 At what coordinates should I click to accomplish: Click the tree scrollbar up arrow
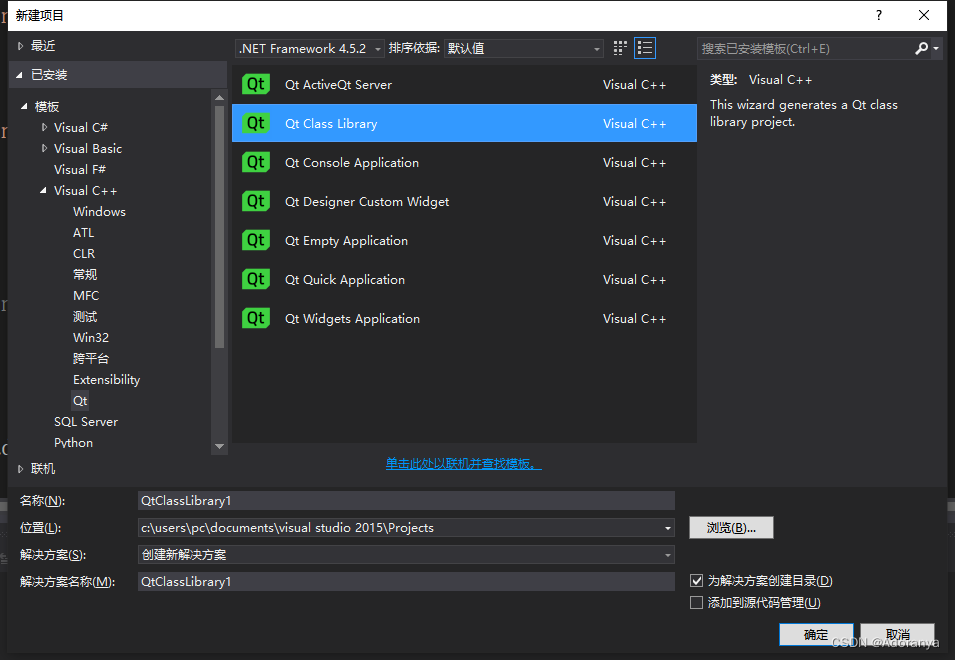(x=219, y=97)
